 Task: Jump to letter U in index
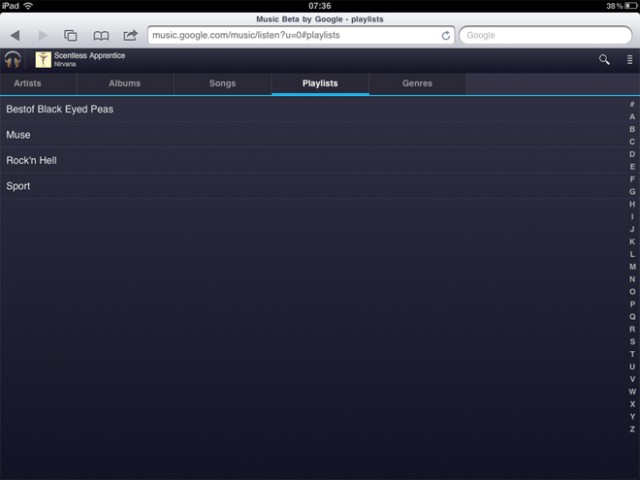[632, 367]
